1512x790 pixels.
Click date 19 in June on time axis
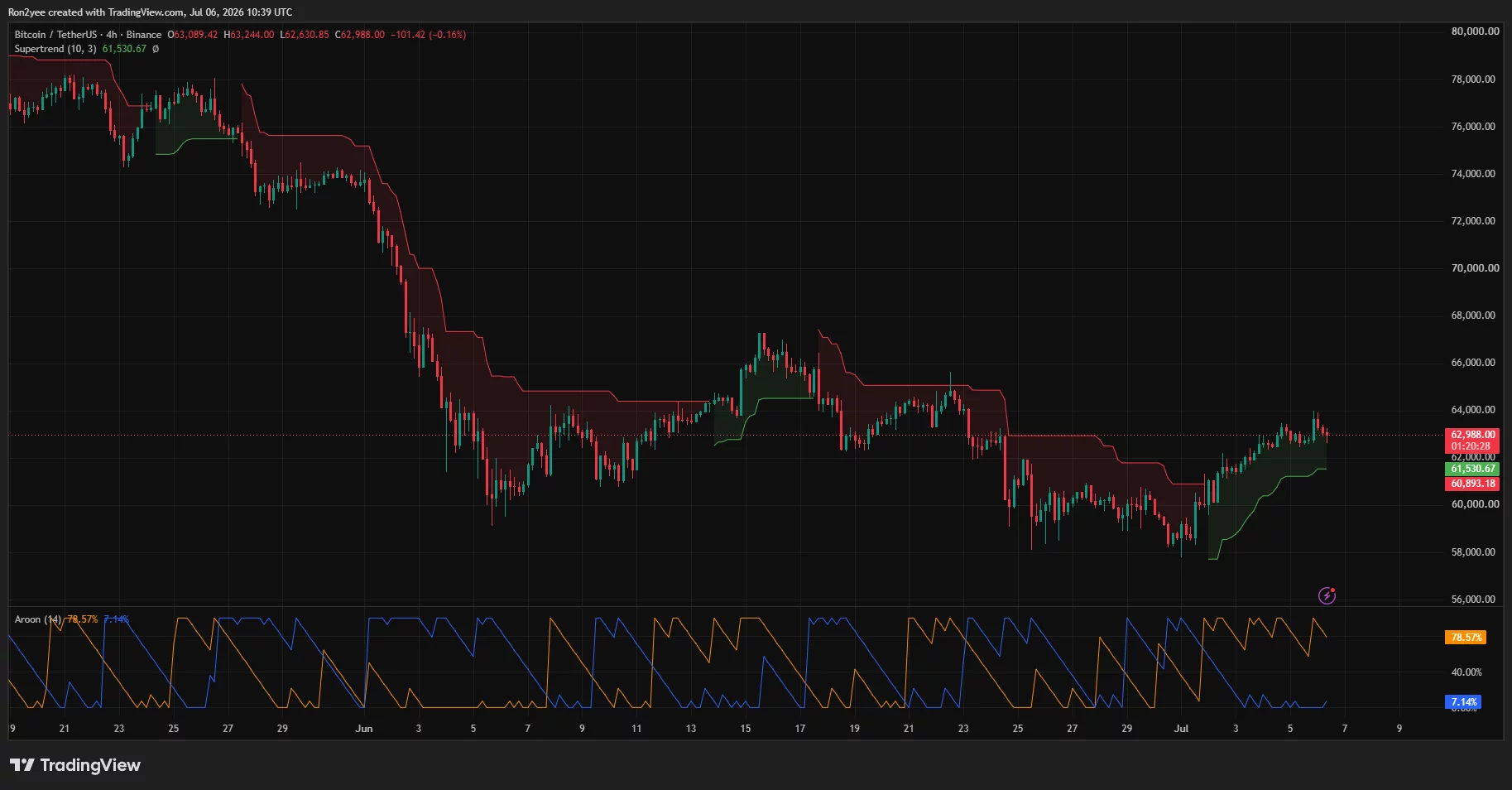tap(855, 729)
